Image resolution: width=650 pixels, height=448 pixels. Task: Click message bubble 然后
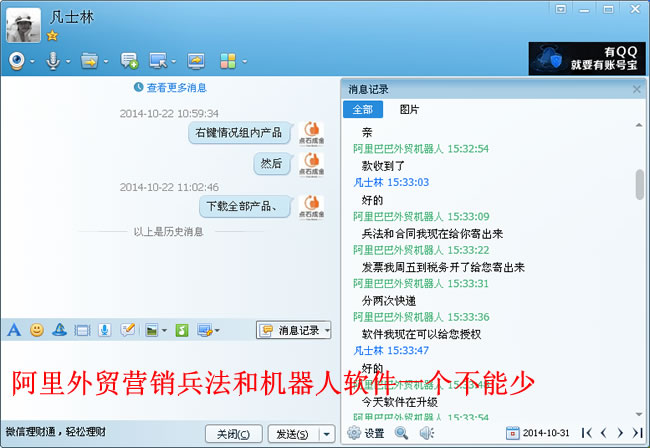[x=272, y=163]
